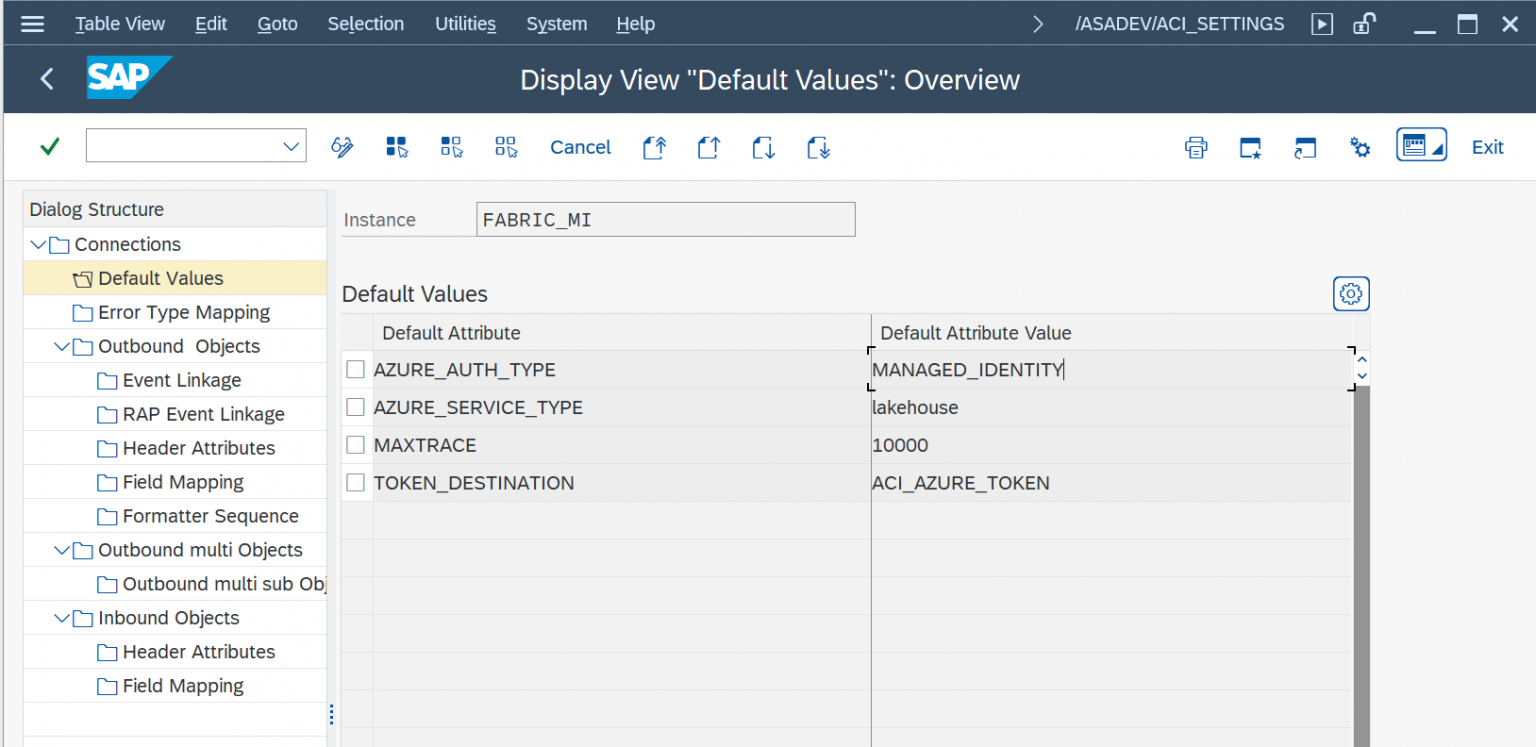Open the Goto menu
The height and width of the screenshot is (747, 1536).
[277, 24]
